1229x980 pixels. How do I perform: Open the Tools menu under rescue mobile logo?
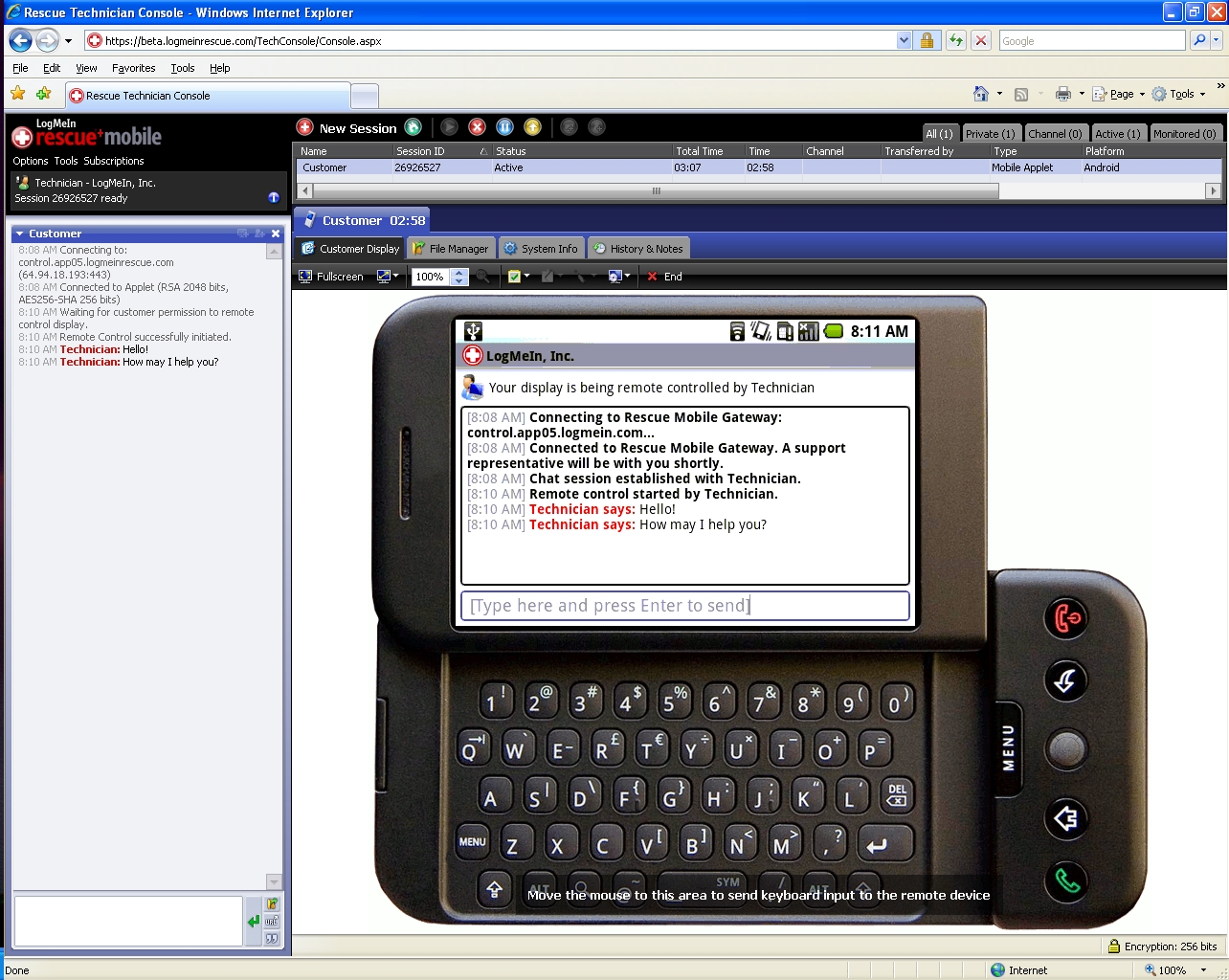click(x=66, y=161)
